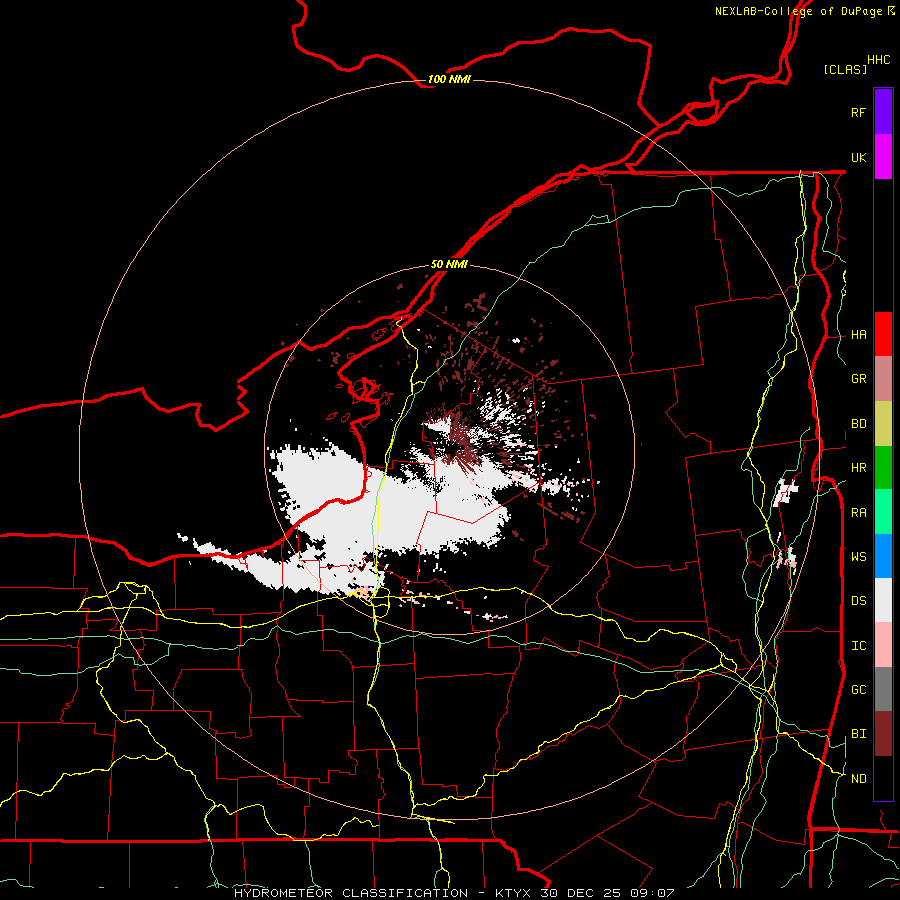Click the 50 NMI range ring label
Screen dimensions: 900x900
tap(449, 265)
